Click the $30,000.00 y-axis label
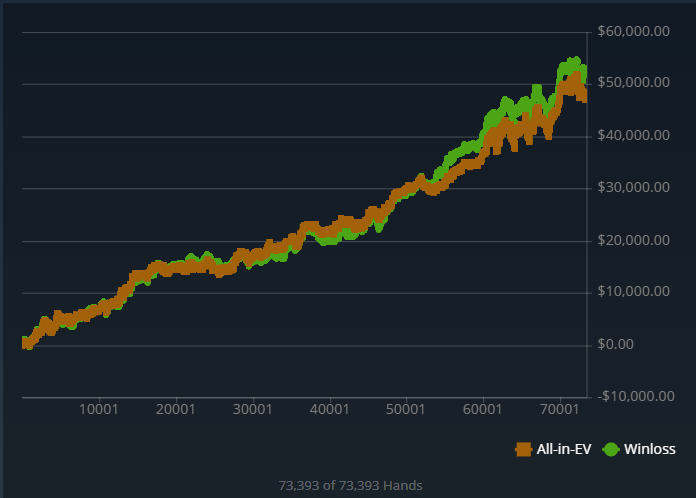 (x=632, y=188)
